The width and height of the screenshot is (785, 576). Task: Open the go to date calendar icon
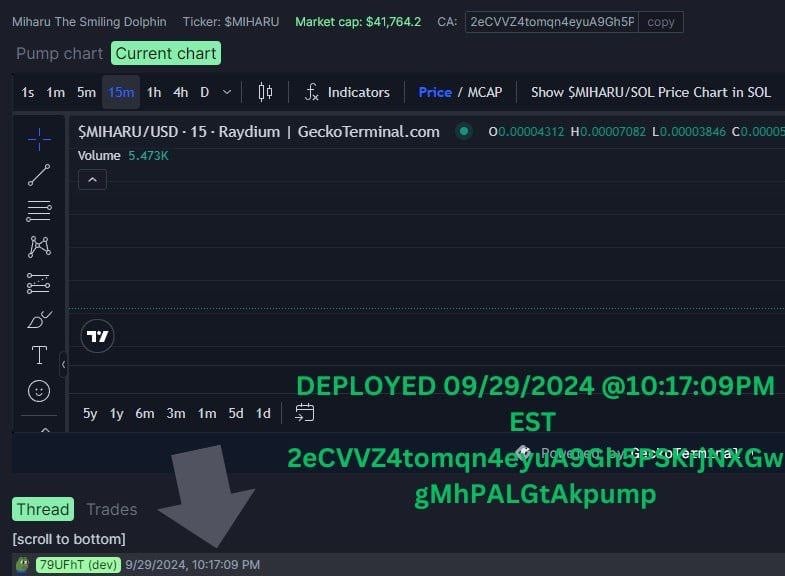304,413
